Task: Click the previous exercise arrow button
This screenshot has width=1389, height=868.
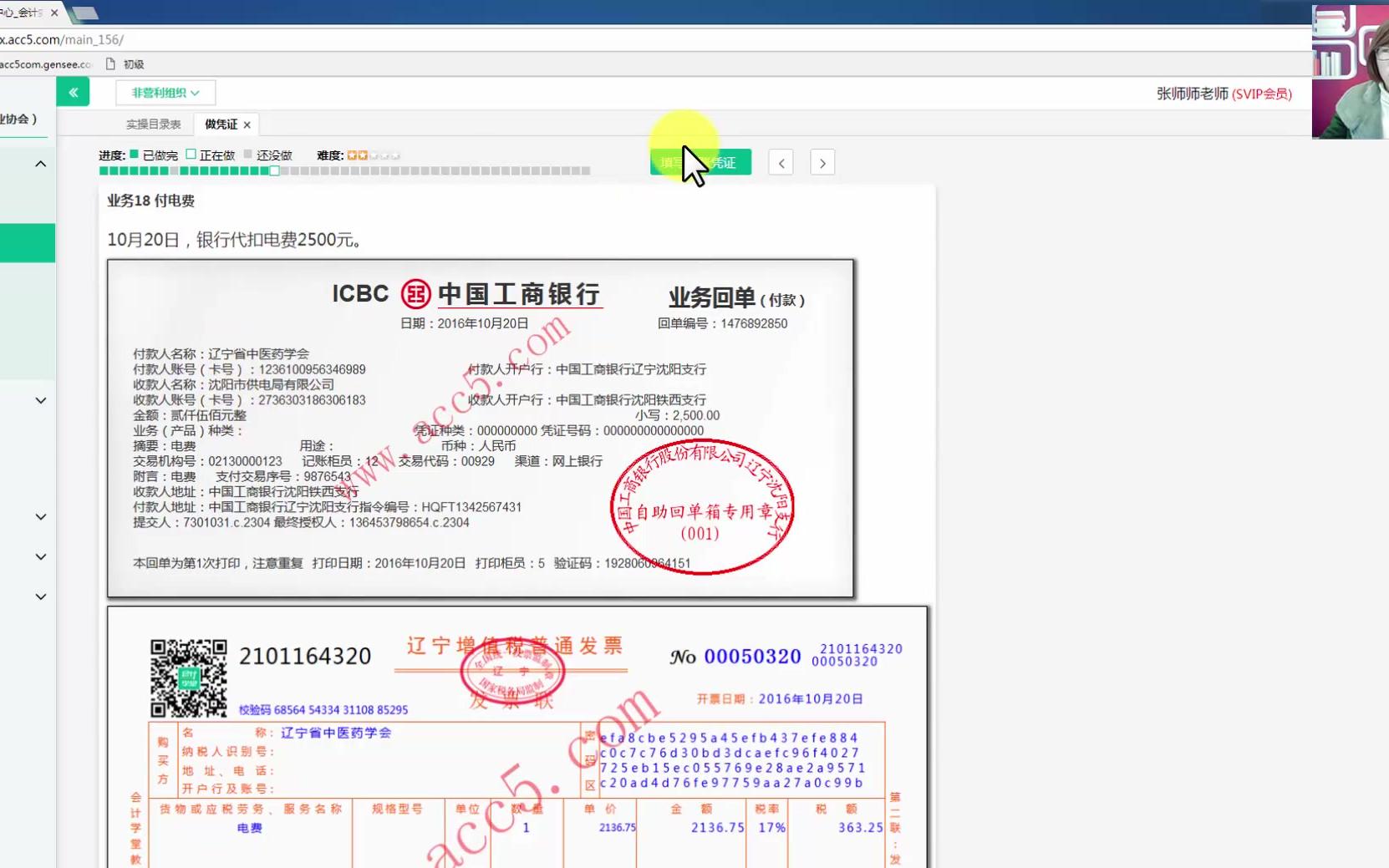Action: pyautogui.click(x=780, y=162)
